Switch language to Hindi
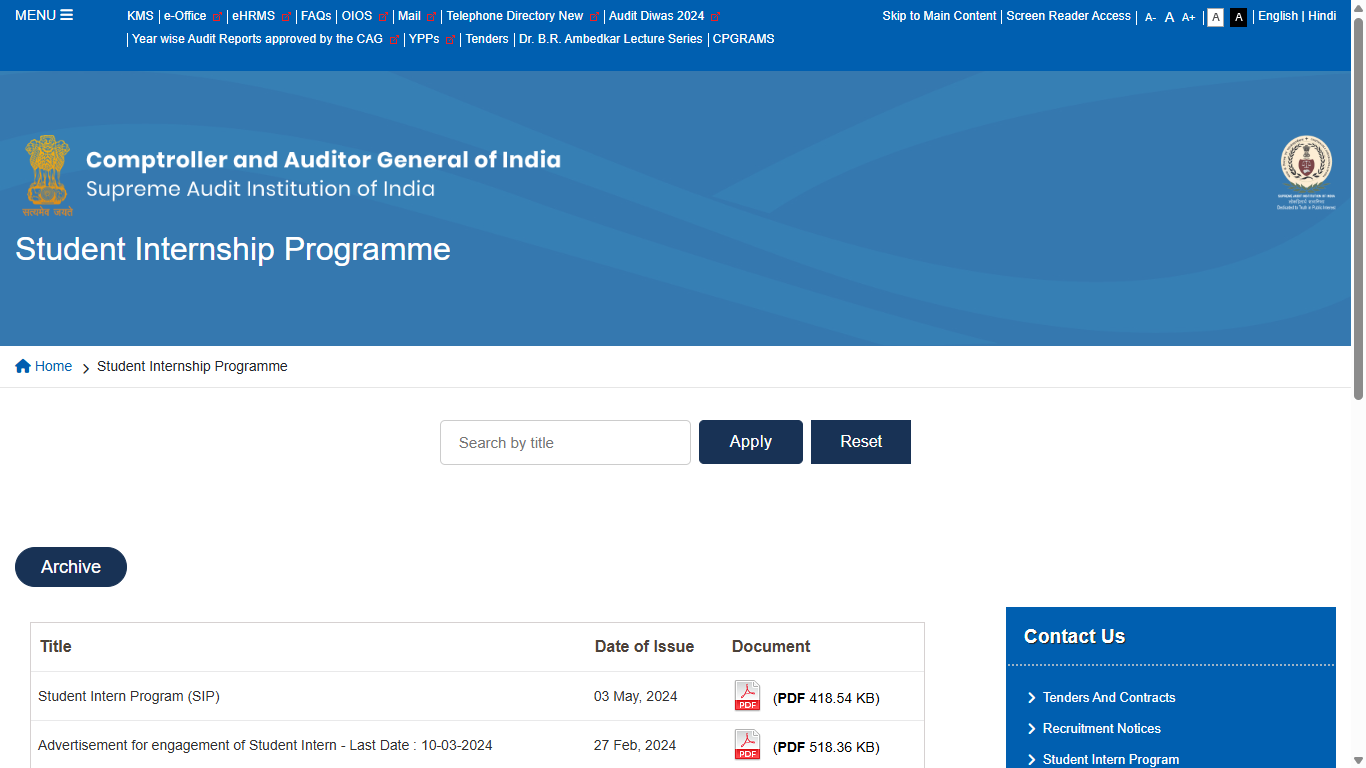Image resolution: width=1366 pixels, height=768 pixels. [x=1322, y=16]
